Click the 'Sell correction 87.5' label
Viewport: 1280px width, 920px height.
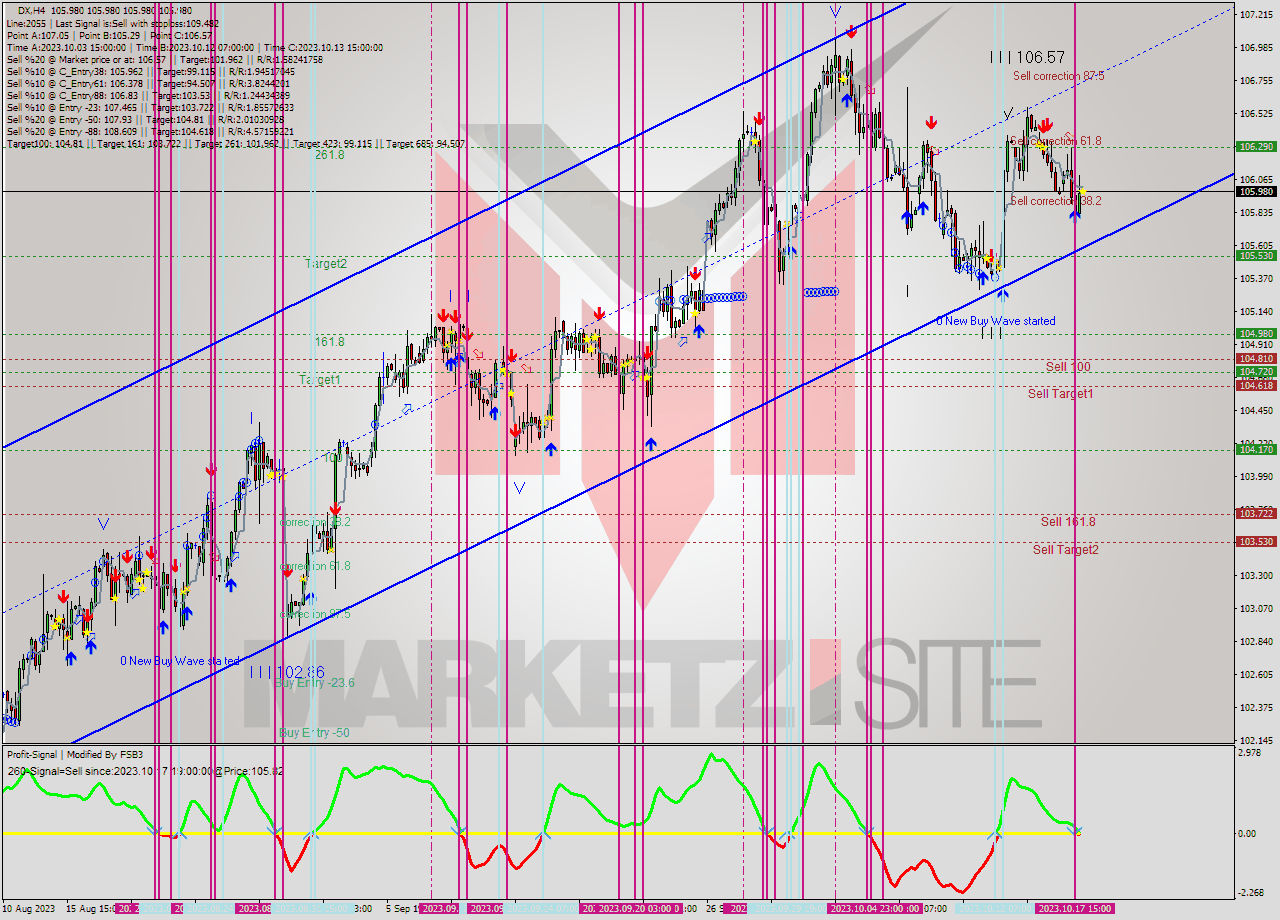1058,76
